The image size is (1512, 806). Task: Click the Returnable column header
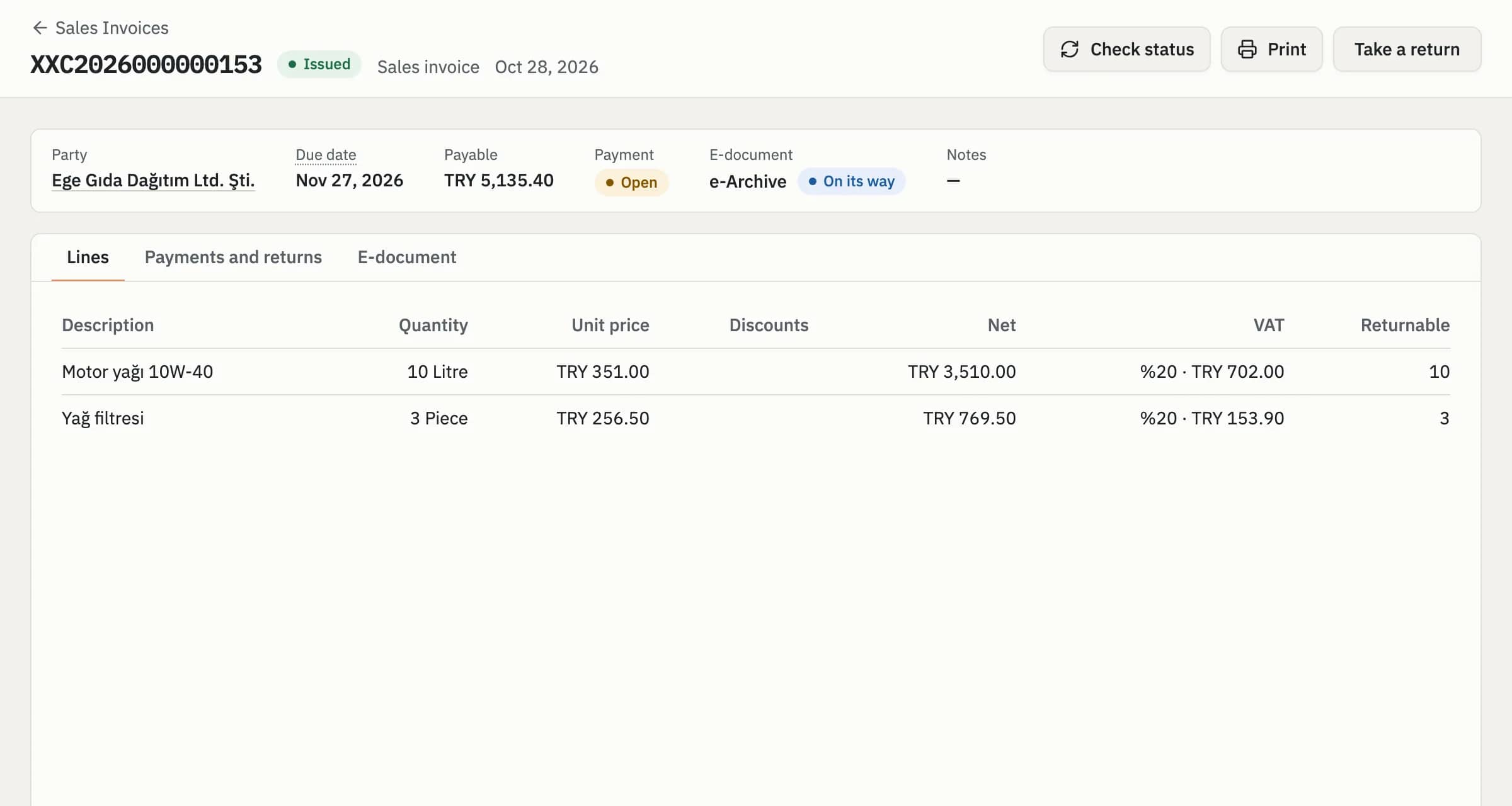(1405, 325)
